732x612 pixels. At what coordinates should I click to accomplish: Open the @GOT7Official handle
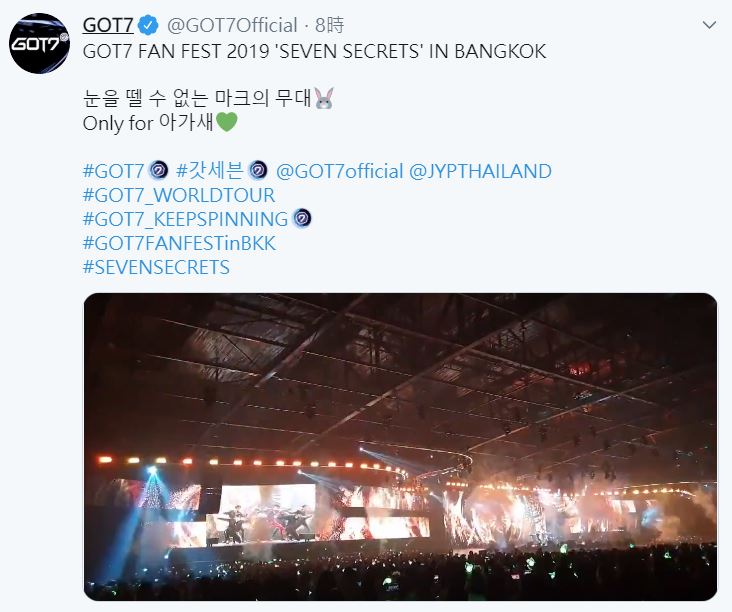[x=232, y=26]
